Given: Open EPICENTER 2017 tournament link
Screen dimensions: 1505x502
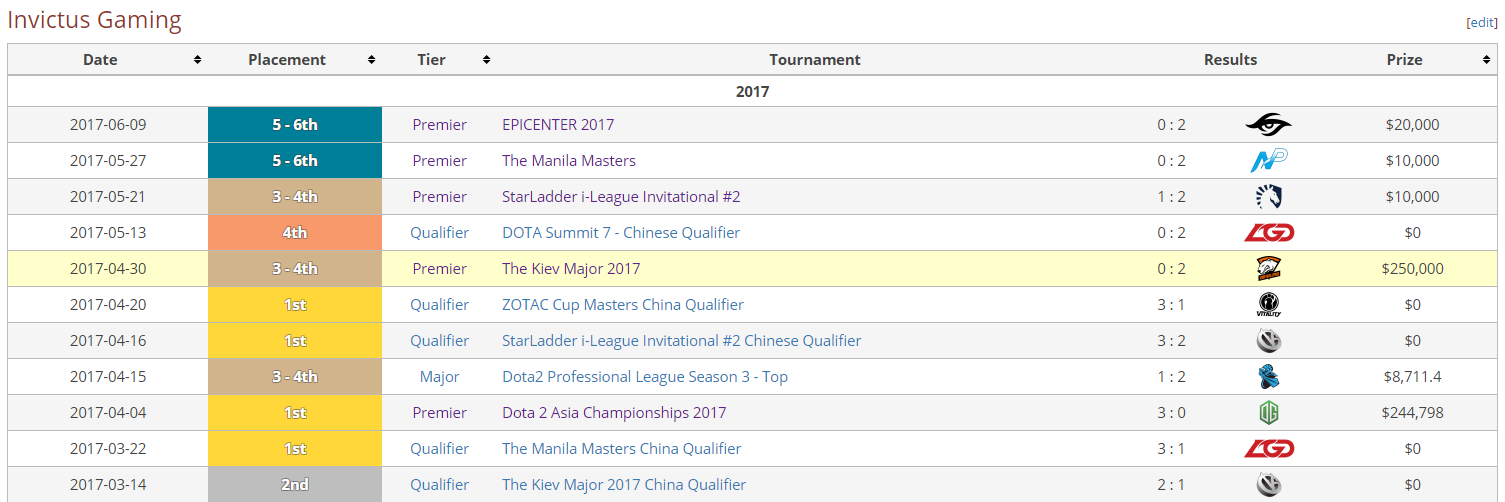Looking at the screenshot, I should [x=558, y=125].
